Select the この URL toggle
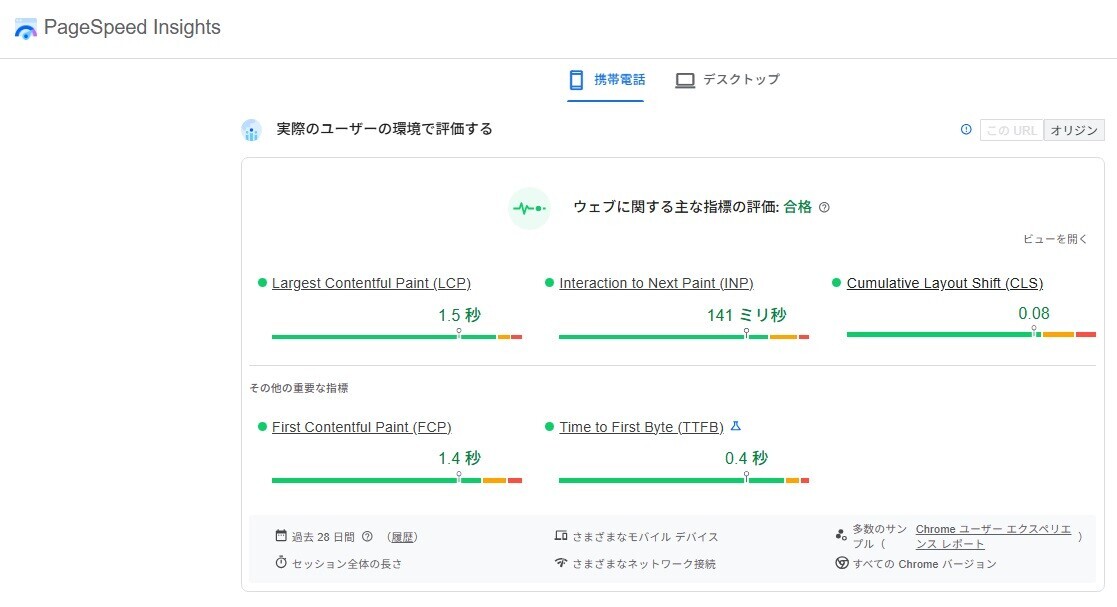Screen dimensions: 1117x607 (x=1012, y=130)
